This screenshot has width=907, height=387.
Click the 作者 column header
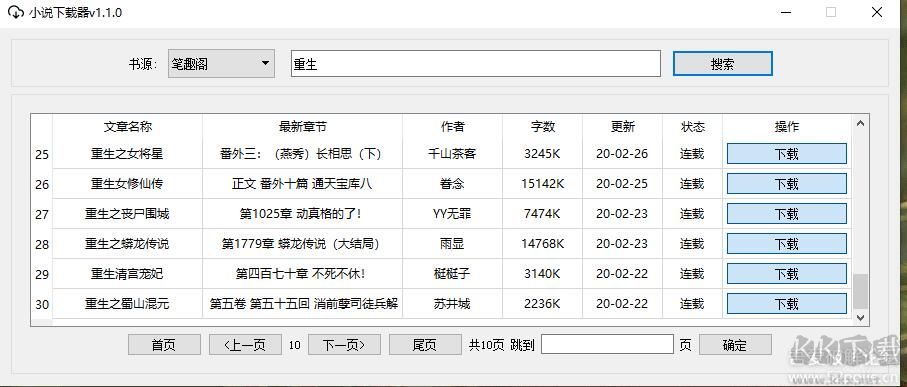(x=452, y=126)
